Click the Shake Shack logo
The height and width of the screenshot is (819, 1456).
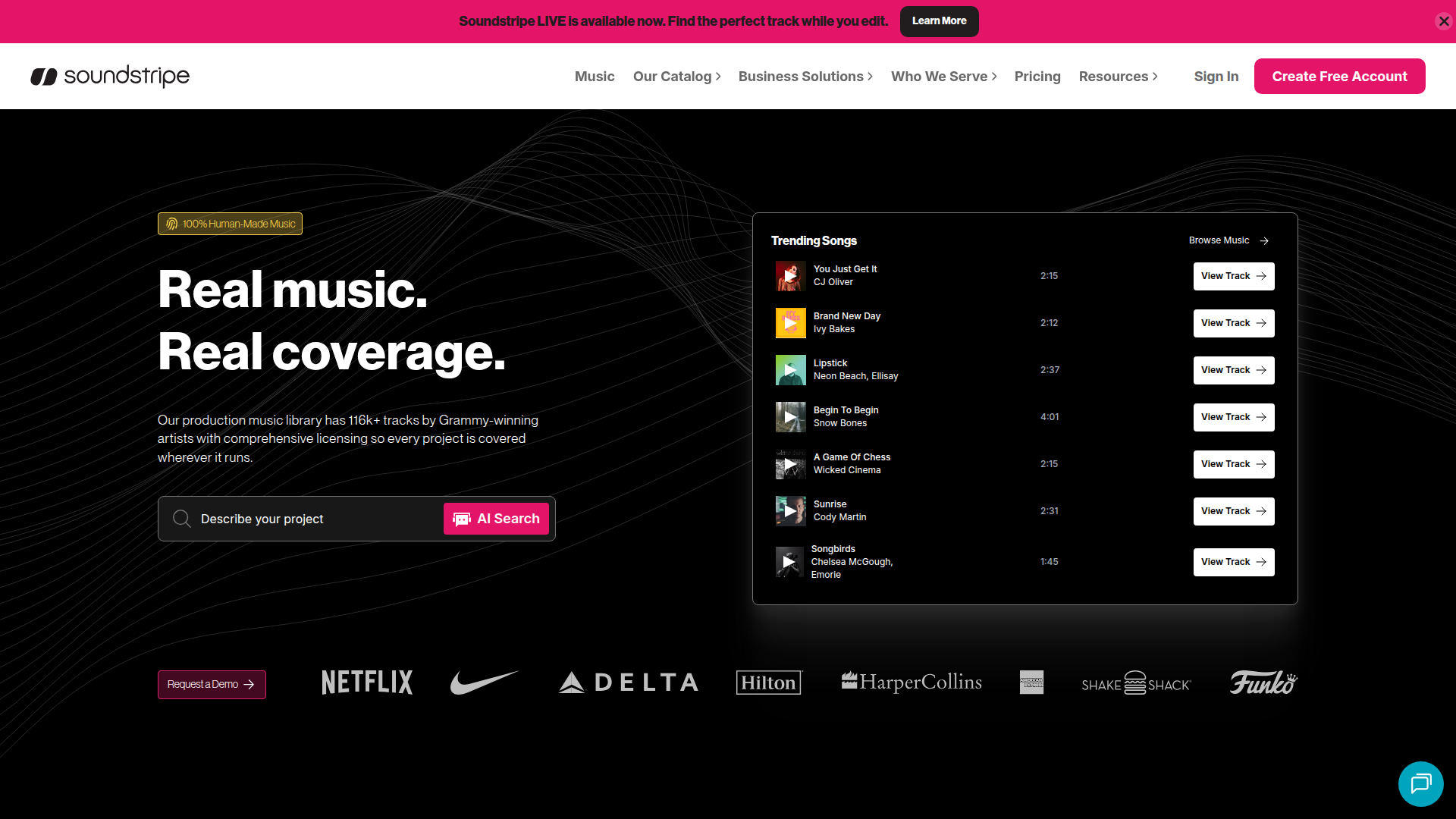[x=1136, y=683]
